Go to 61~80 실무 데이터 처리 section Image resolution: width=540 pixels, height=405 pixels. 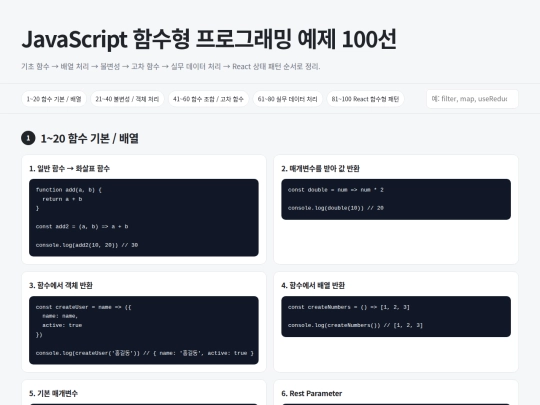click(x=288, y=99)
